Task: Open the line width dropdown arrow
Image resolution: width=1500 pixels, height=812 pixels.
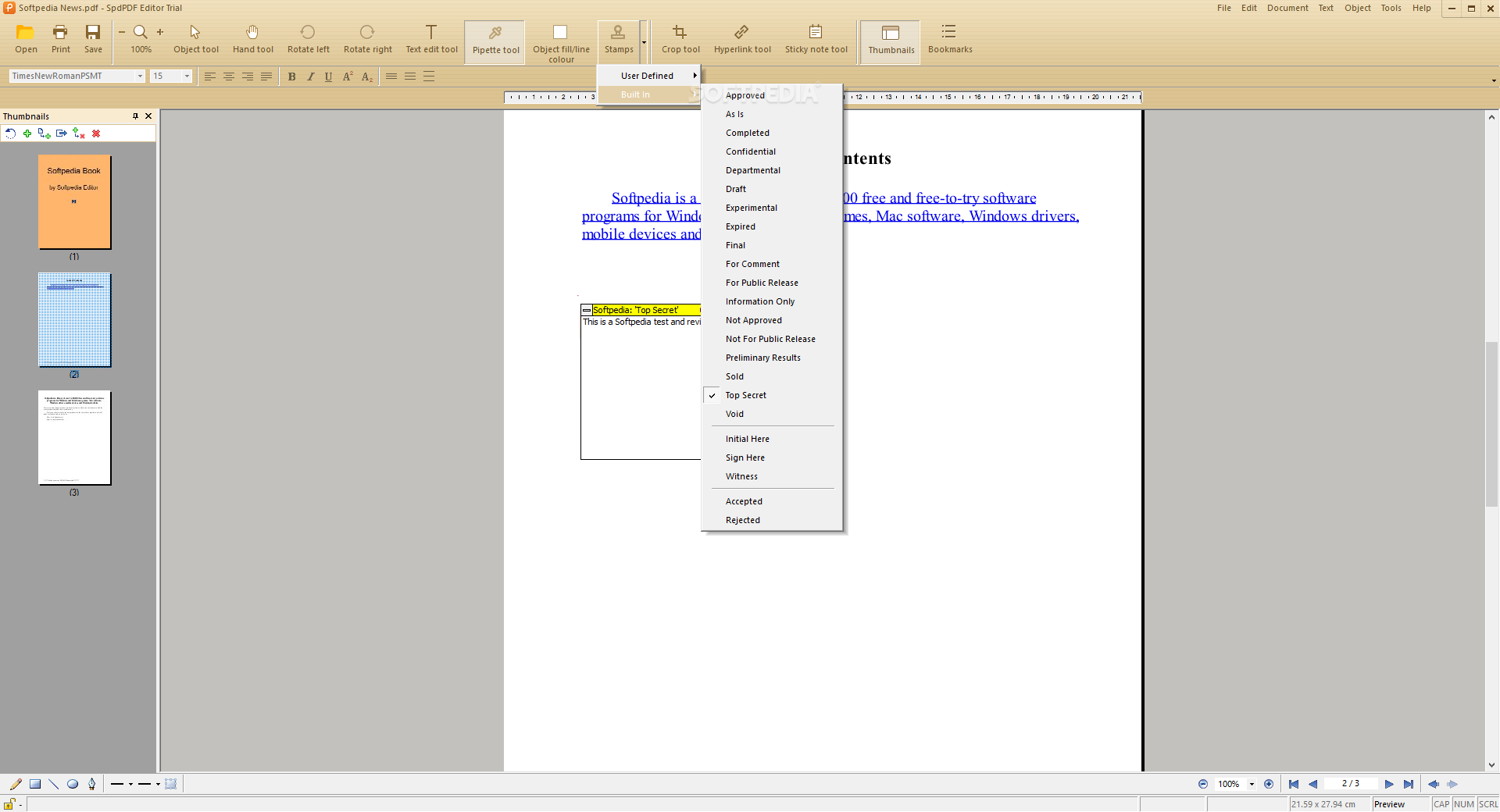Action: pos(158,784)
